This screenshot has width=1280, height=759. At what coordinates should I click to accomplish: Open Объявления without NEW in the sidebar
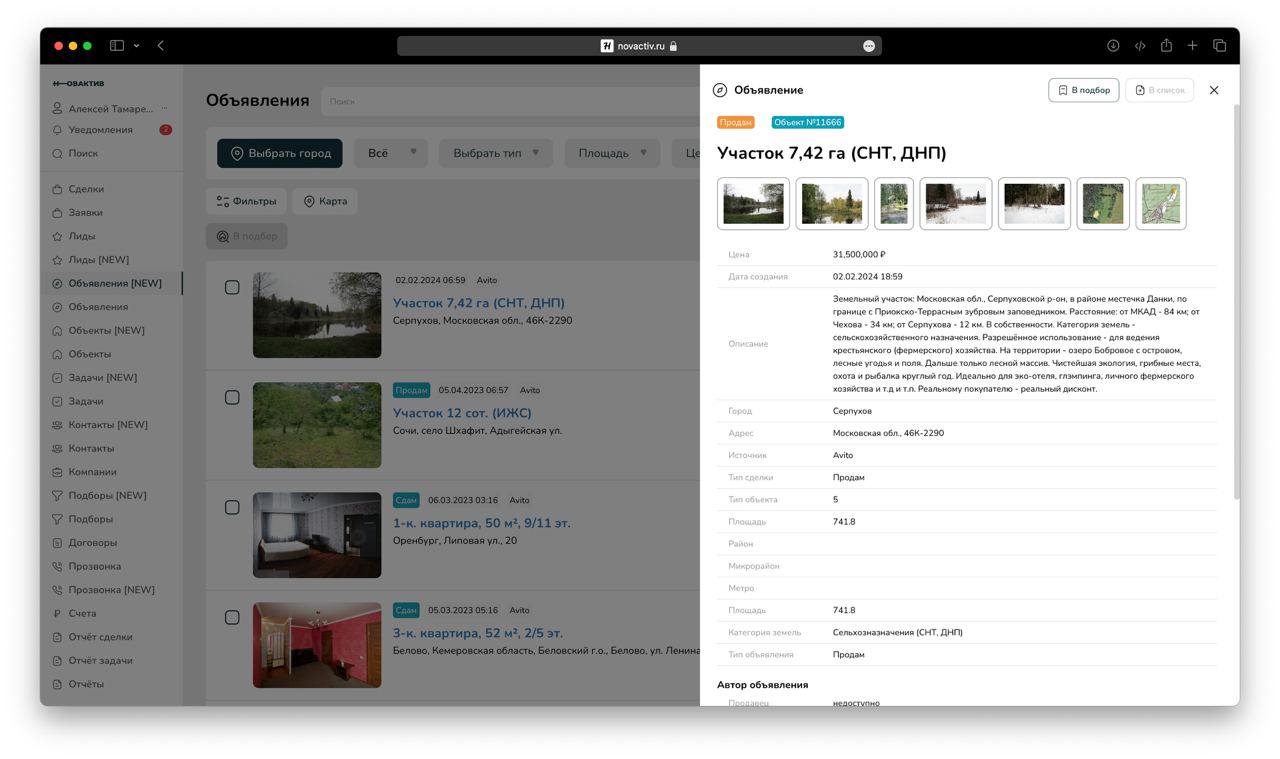98,307
